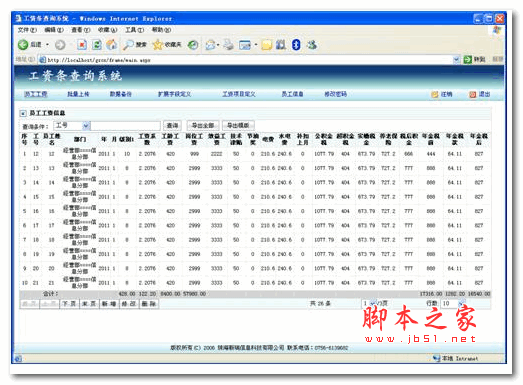523x385 pixels.
Task: Stop page loading with the red X icon
Action: click(x=82, y=45)
